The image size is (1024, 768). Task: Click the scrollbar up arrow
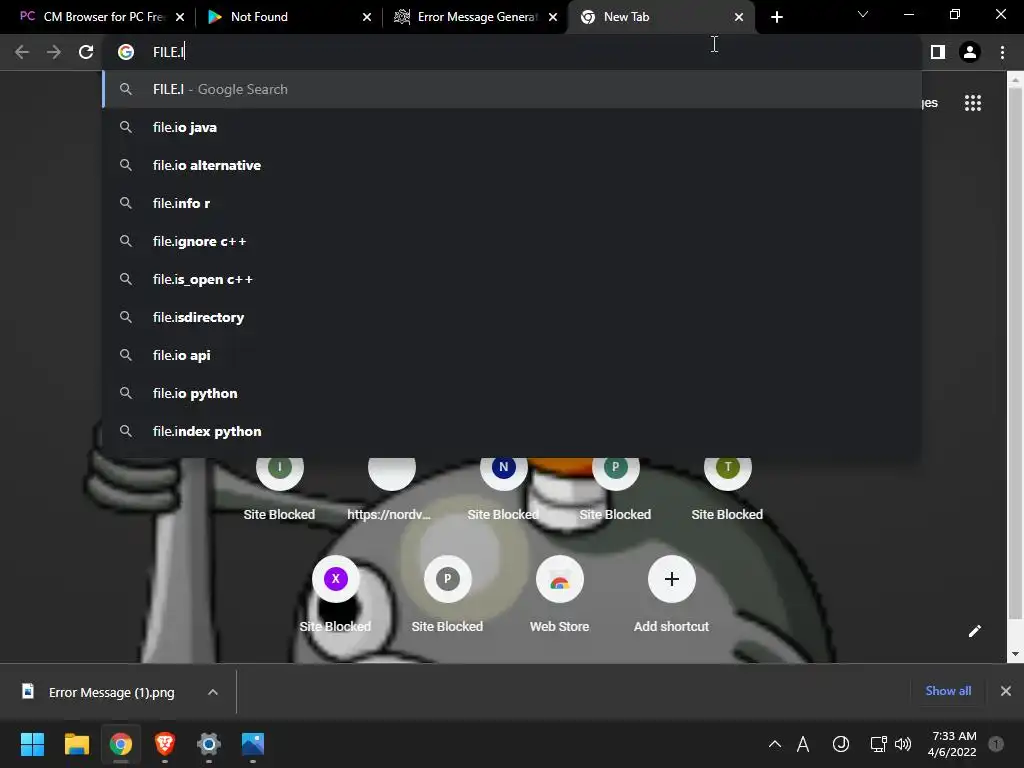pyautogui.click(x=1015, y=80)
